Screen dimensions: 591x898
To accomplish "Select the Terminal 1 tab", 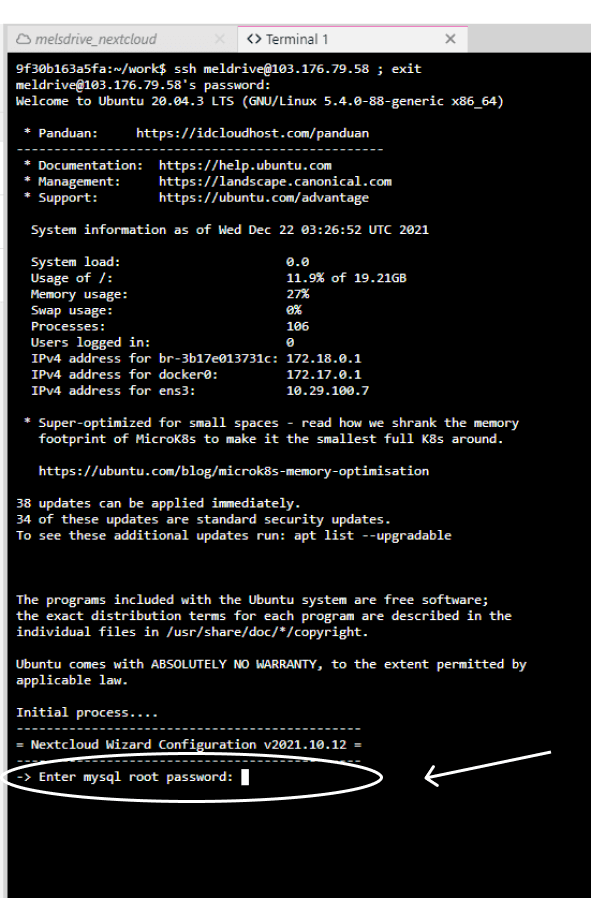I will [x=352, y=39].
